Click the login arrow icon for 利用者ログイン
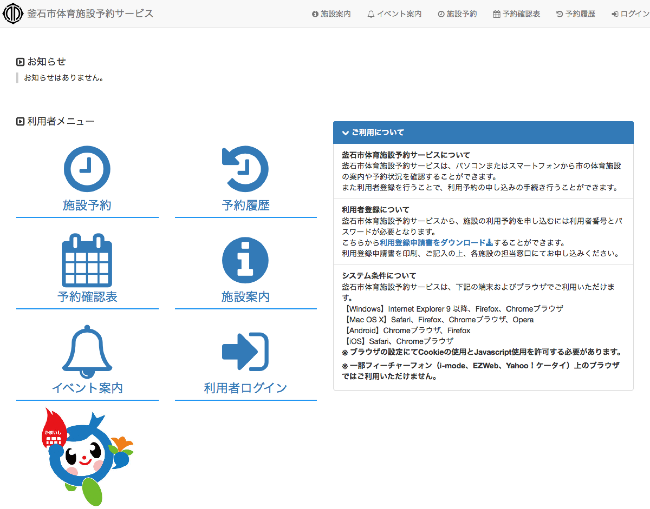 click(245, 351)
